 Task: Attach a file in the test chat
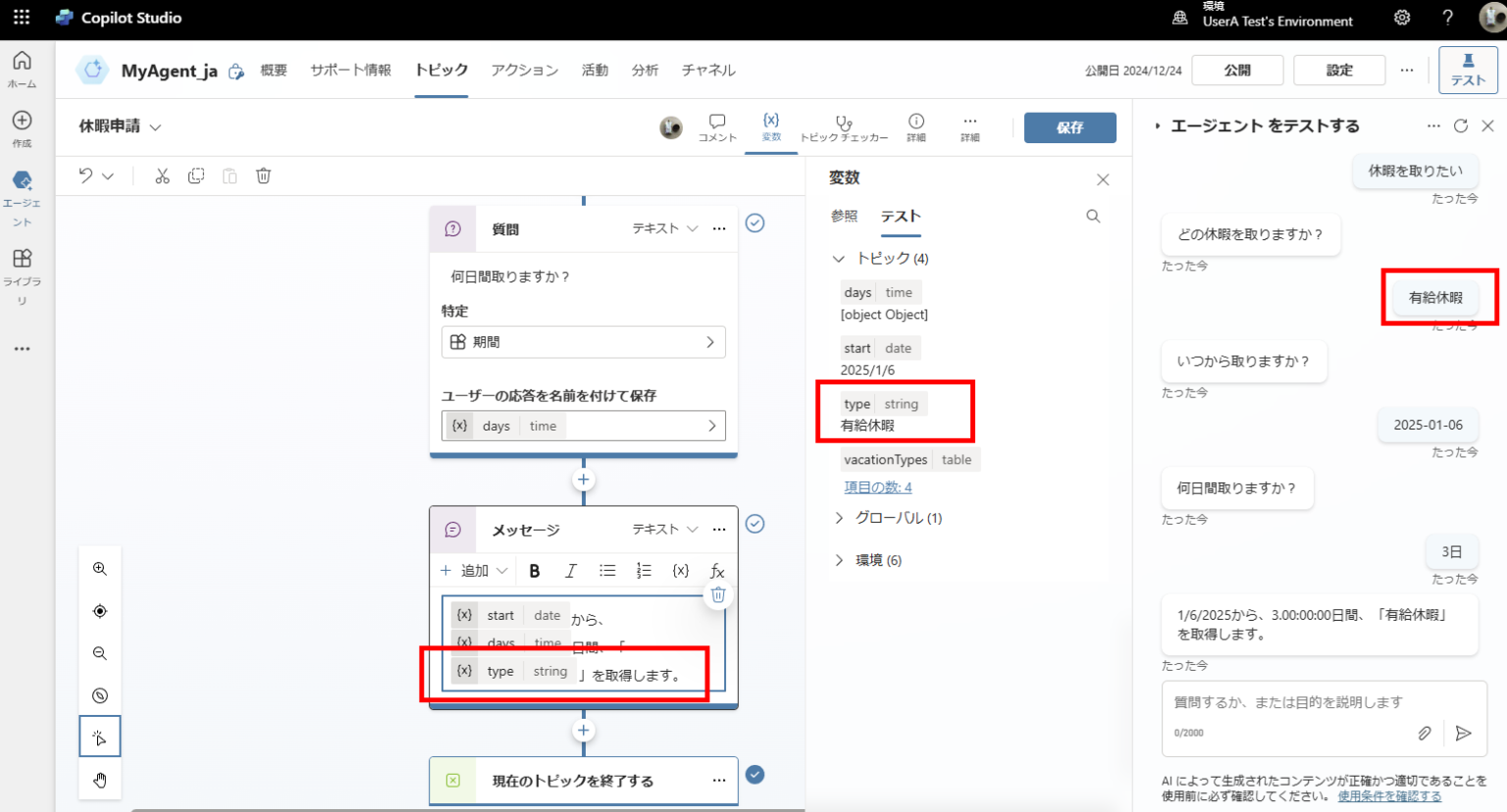[1426, 733]
